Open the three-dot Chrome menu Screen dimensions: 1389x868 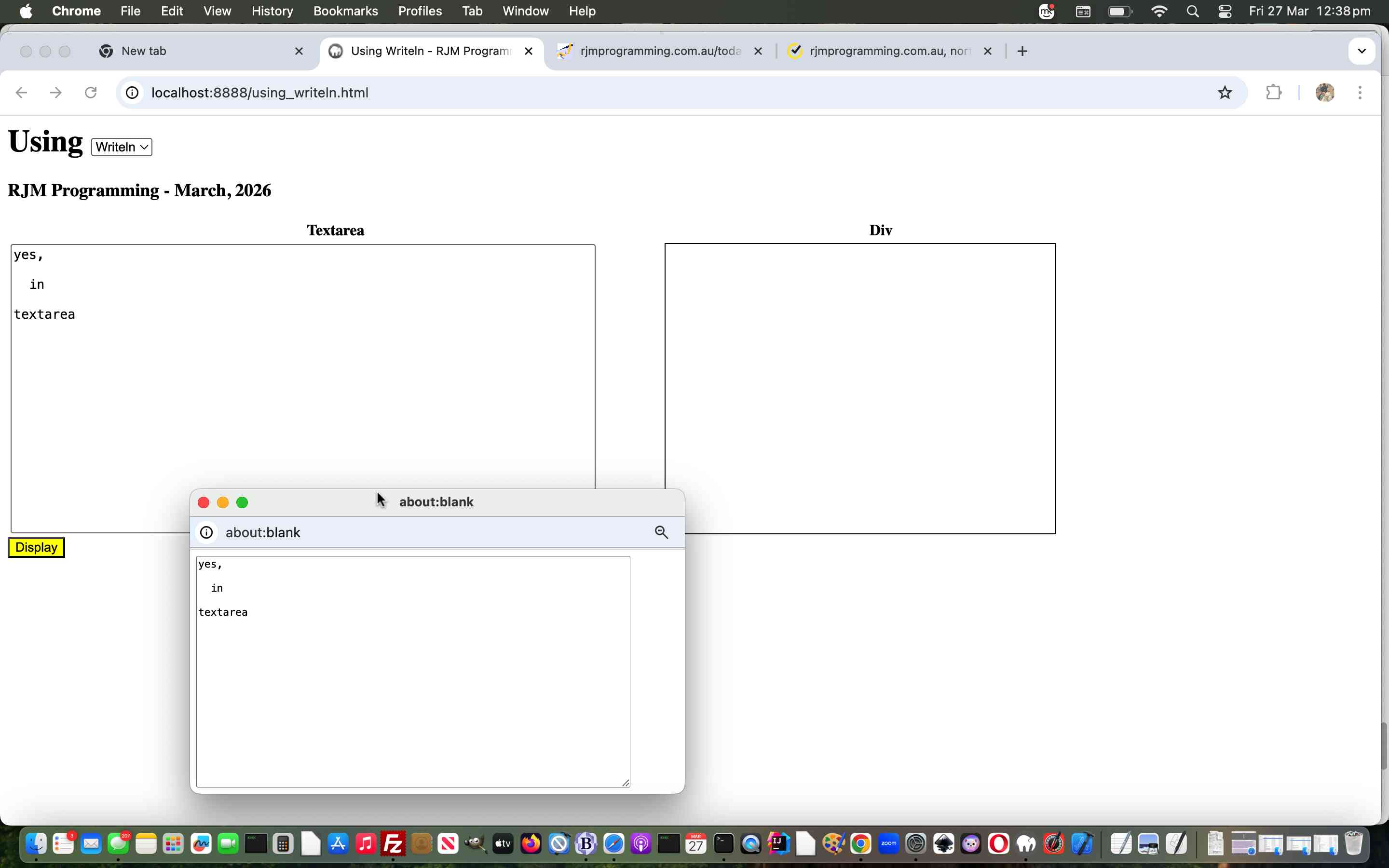(1360, 93)
